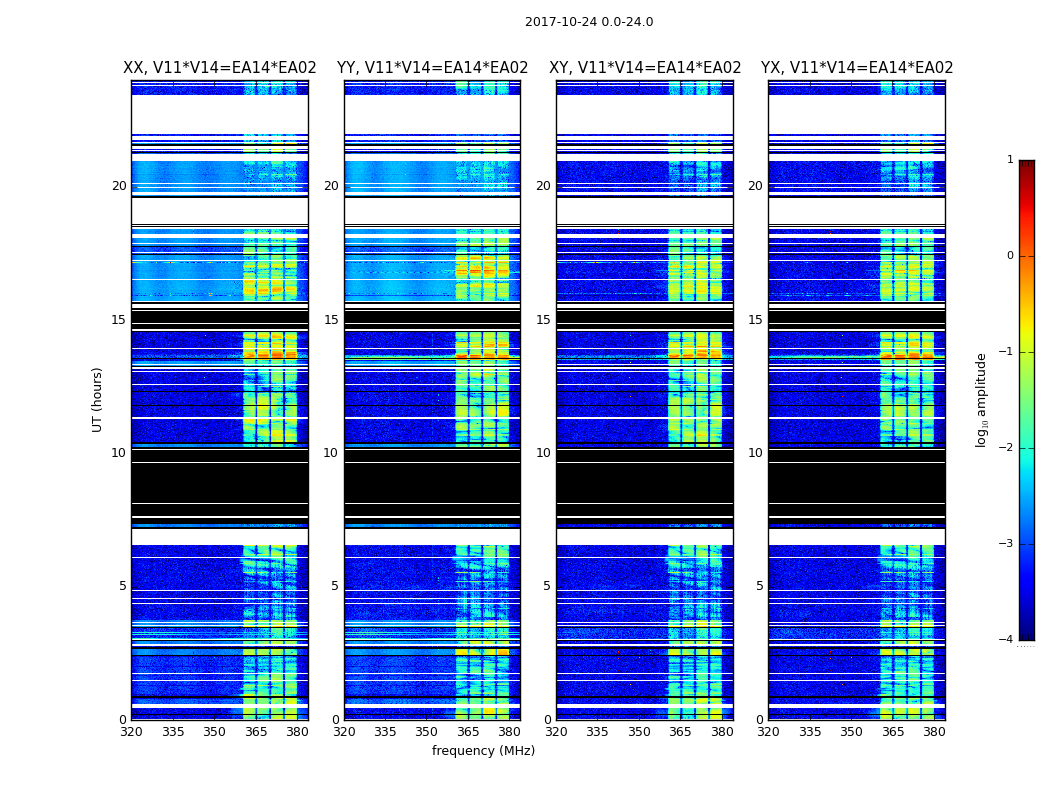Screen dimensions: 1050x800
Task: Click the 365 MHz tick in XX panel
Action: pyautogui.click(x=256, y=732)
